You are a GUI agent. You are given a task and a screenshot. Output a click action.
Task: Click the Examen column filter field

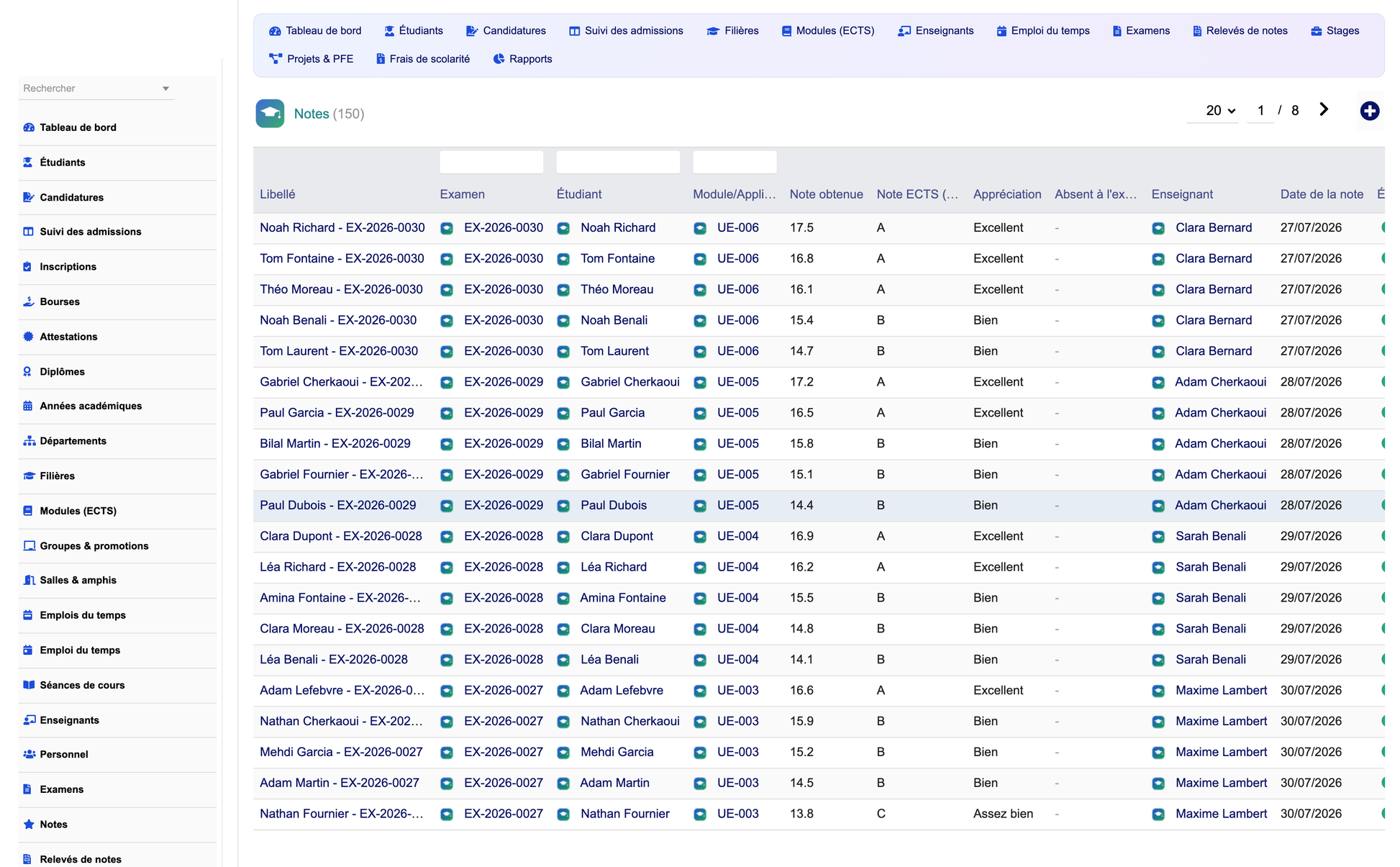(x=491, y=162)
